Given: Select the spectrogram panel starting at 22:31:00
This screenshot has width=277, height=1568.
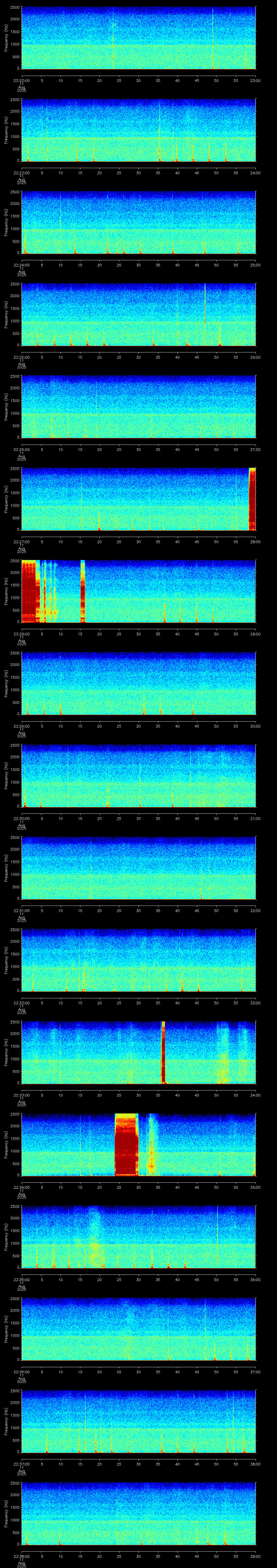Looking at the screenshot, I should [138, 868].
